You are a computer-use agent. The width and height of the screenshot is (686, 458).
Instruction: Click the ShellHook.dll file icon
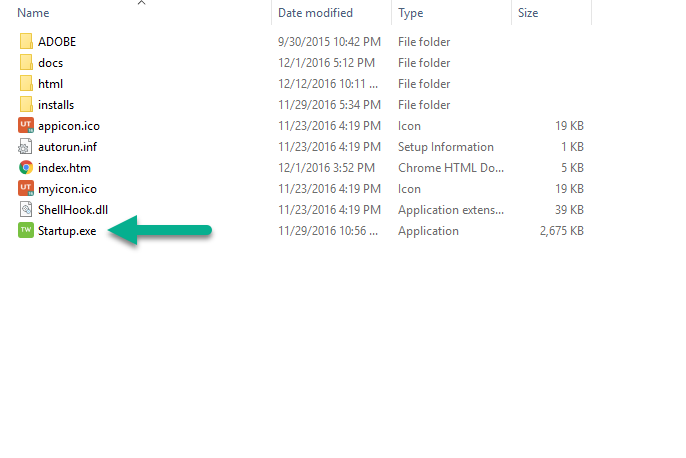[26, 210]
